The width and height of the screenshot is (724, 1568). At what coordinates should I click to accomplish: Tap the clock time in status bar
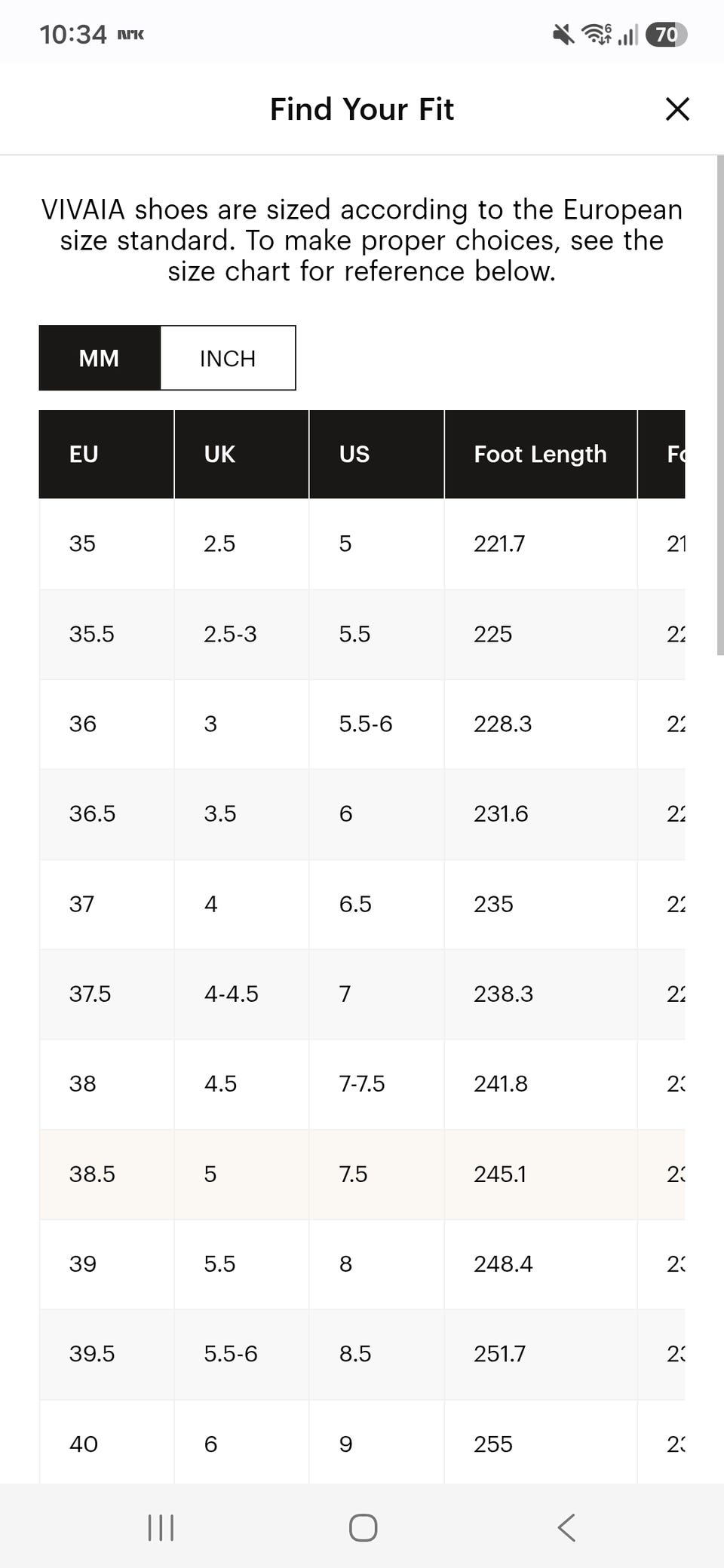73,35
